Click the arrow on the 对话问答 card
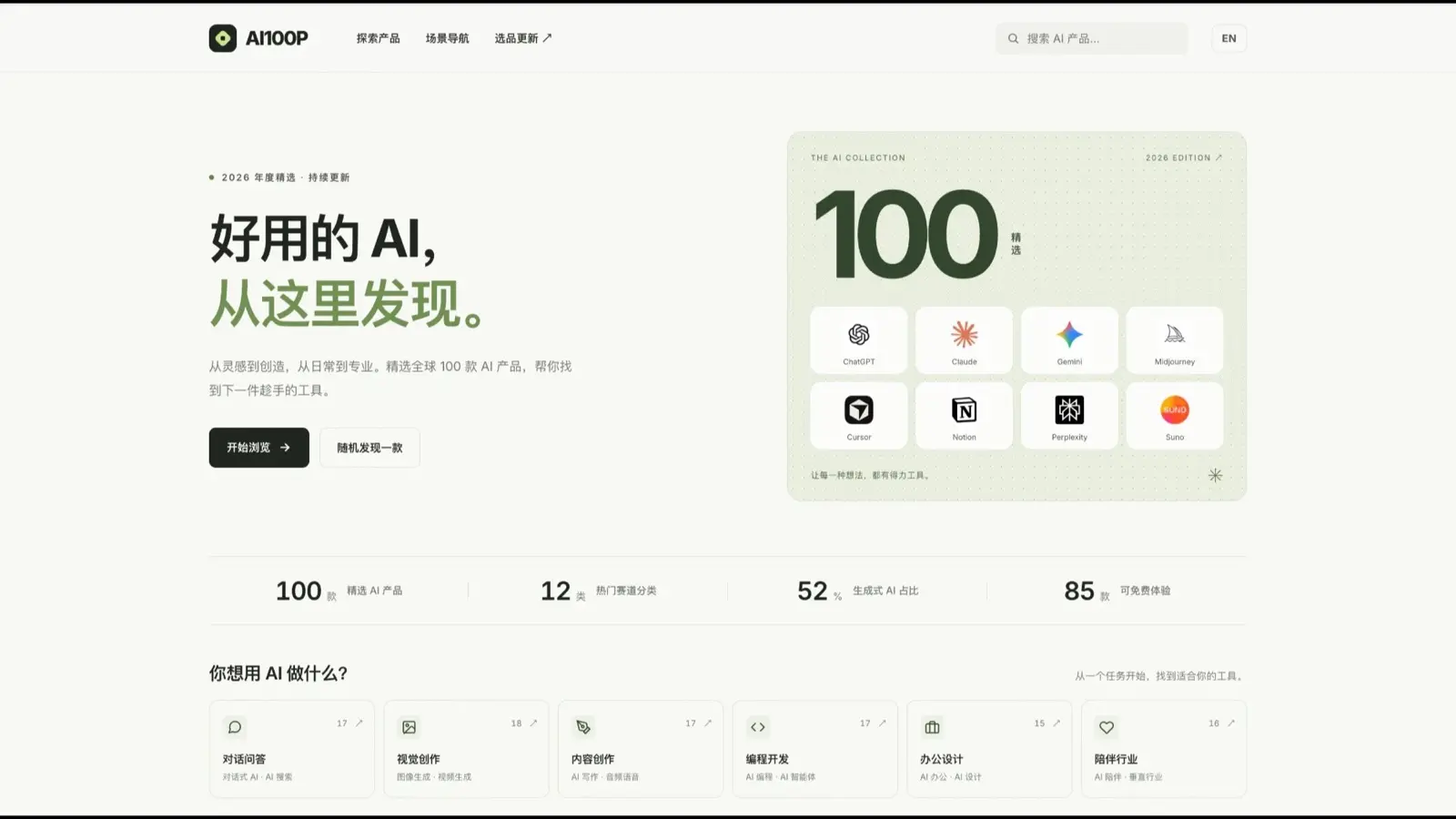Image resolution: width=1456 pixels, height=819 pixels. tap(359, 723)
